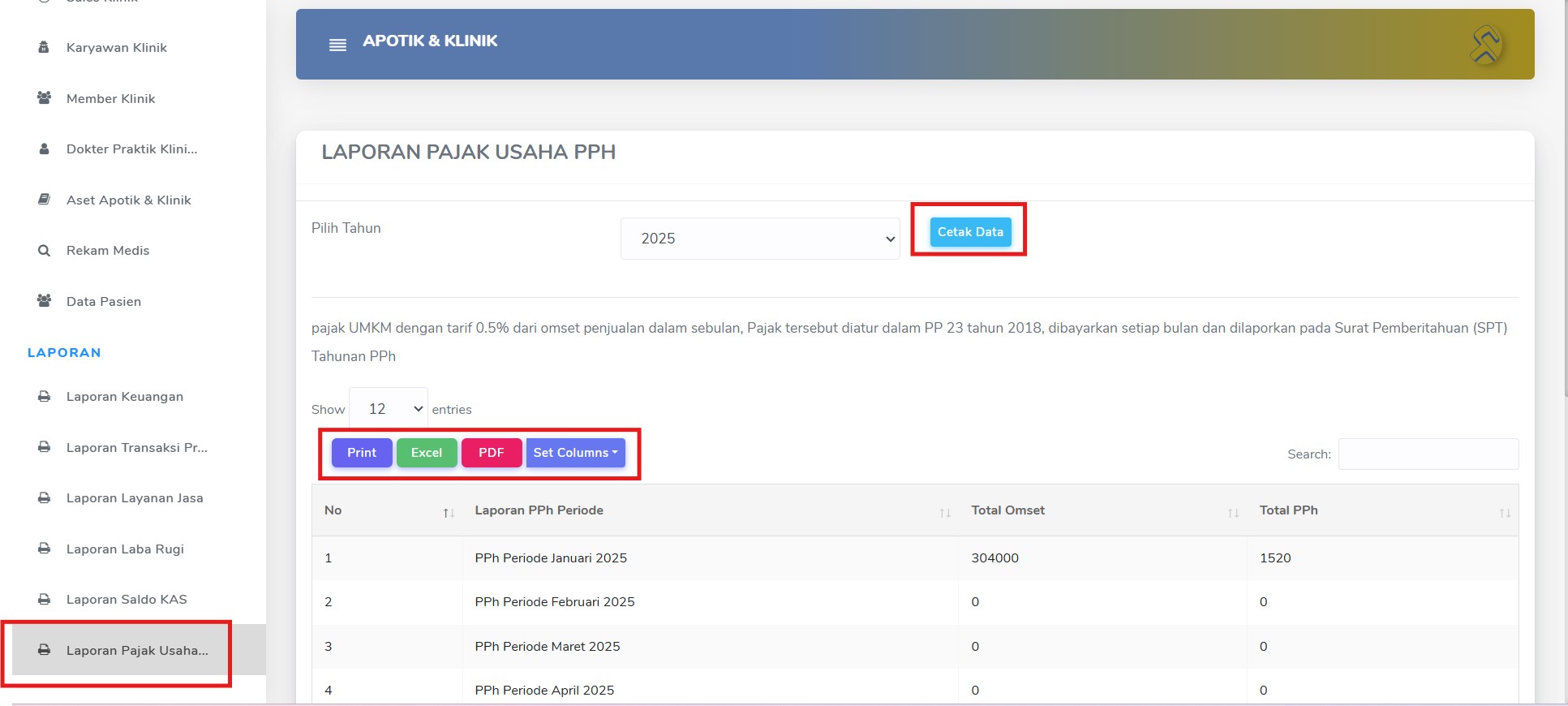Open Laporan Transaksi sidebar entry

[137, 448]
